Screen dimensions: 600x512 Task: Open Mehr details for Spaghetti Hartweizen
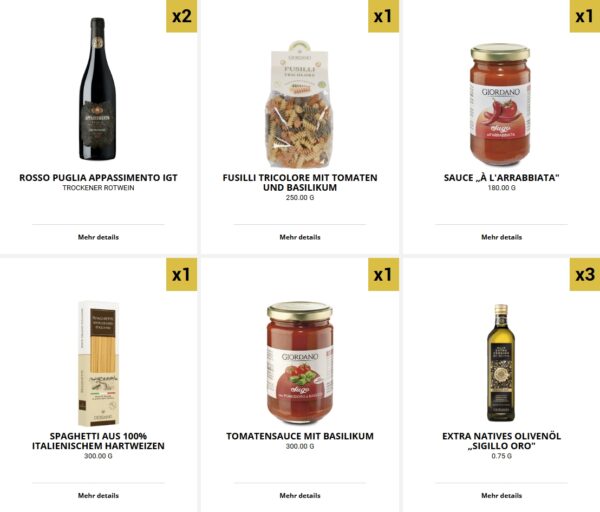[x=98, y=496]
